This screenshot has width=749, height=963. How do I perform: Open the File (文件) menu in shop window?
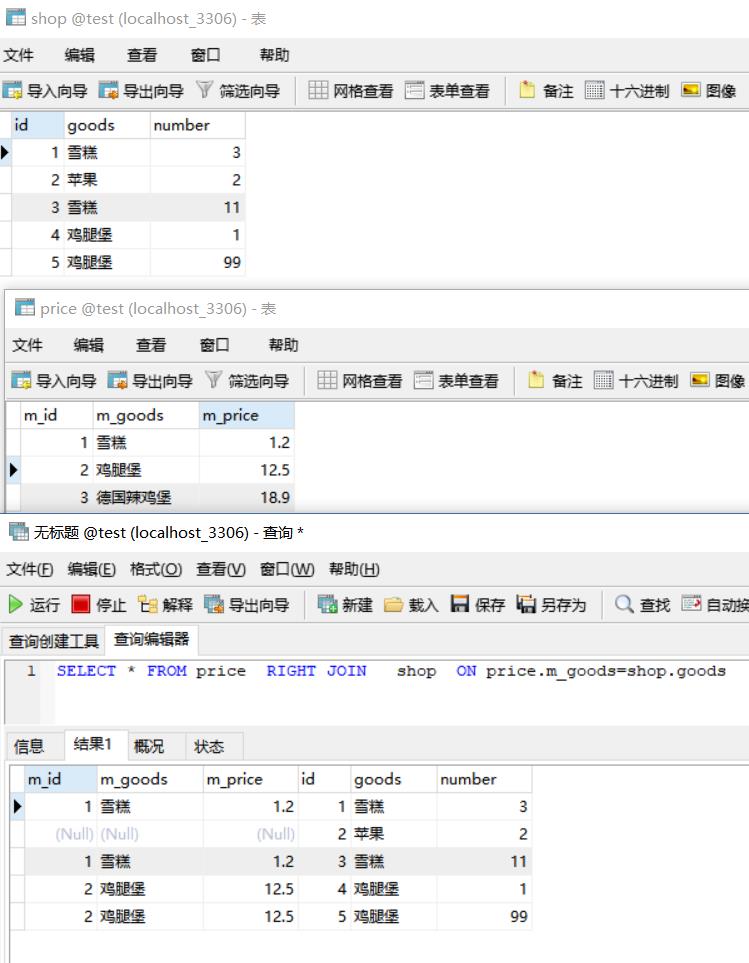pyautogui.click(x=18, y=55)
